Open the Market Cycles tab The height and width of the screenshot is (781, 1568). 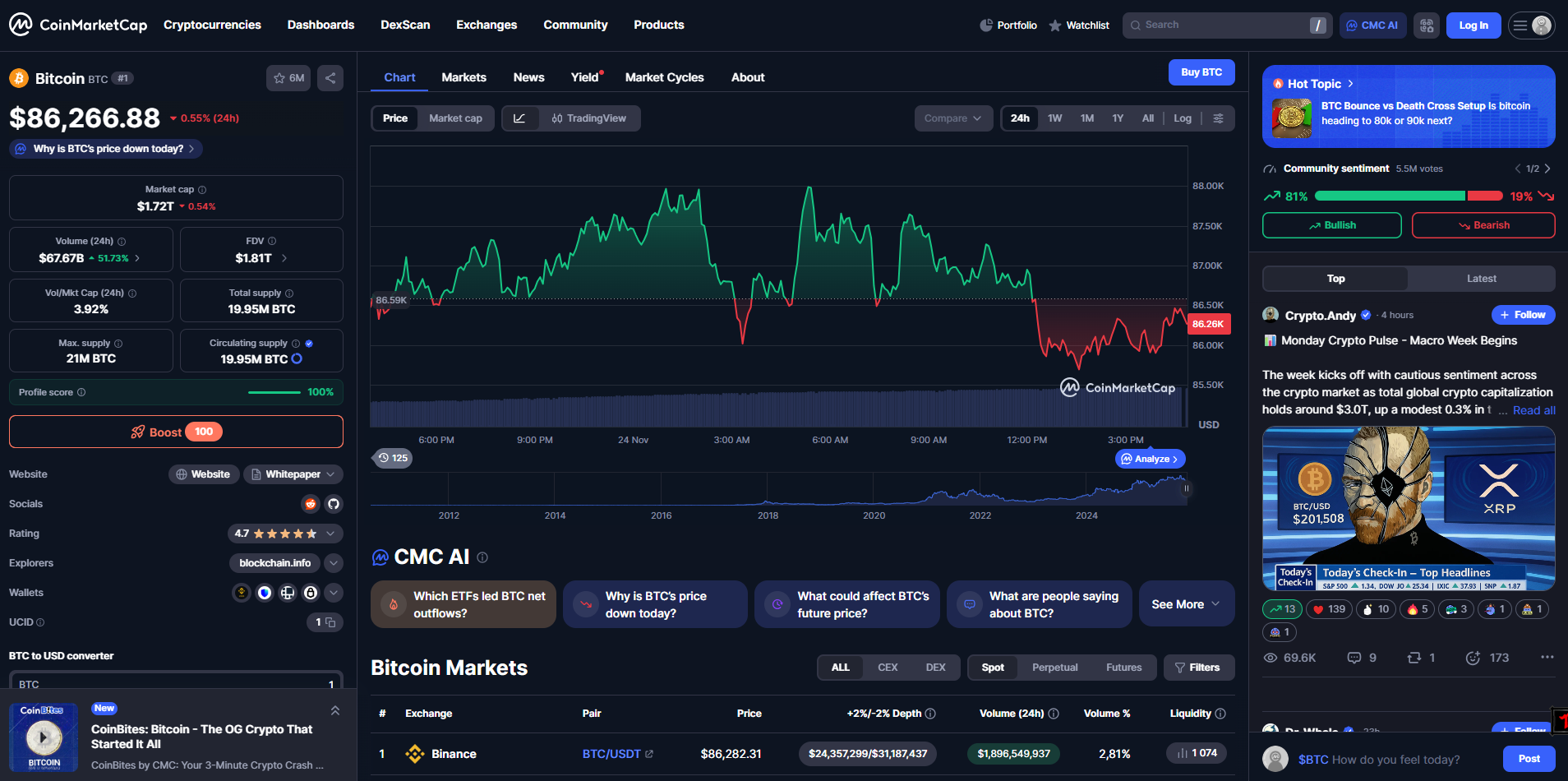665,77
